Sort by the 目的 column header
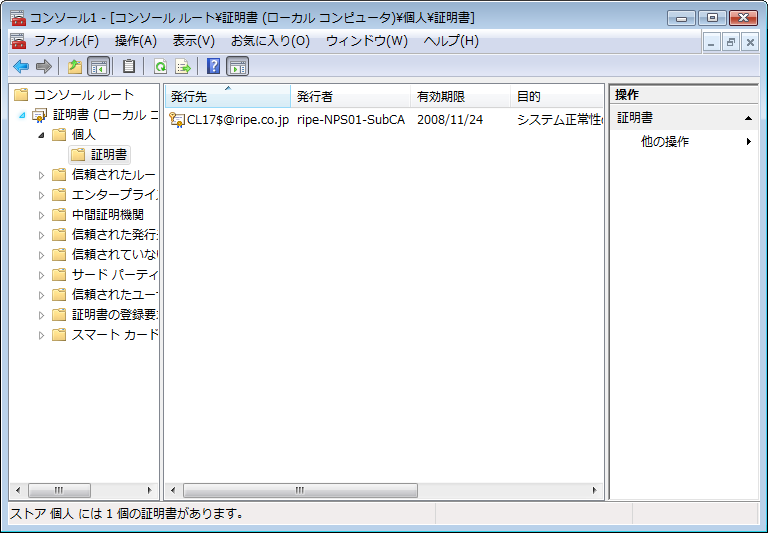This screenshot has width=768, height=533. pos(557,97)
